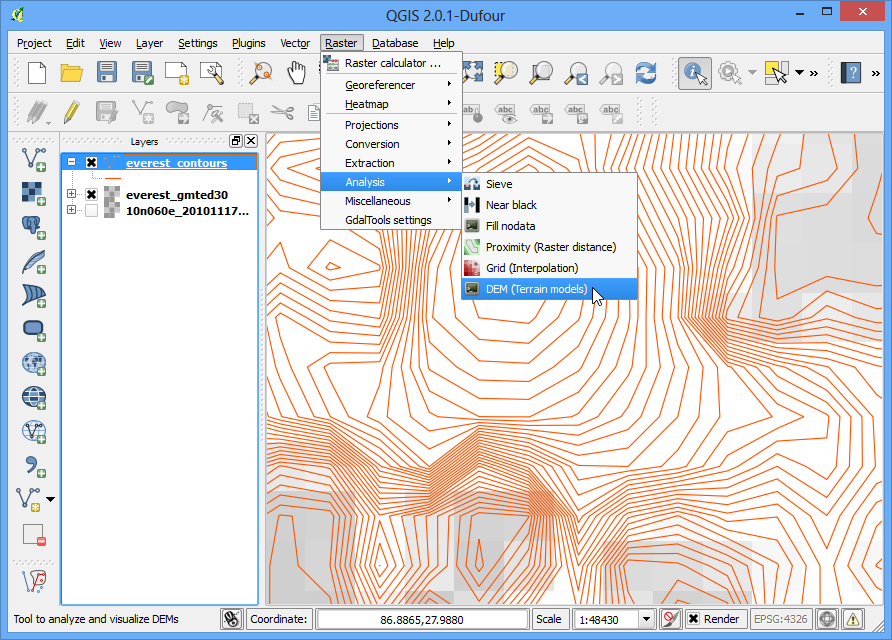Open the New Print Composer icon
This screenshot has width=892, height=640.
[177, 73]
